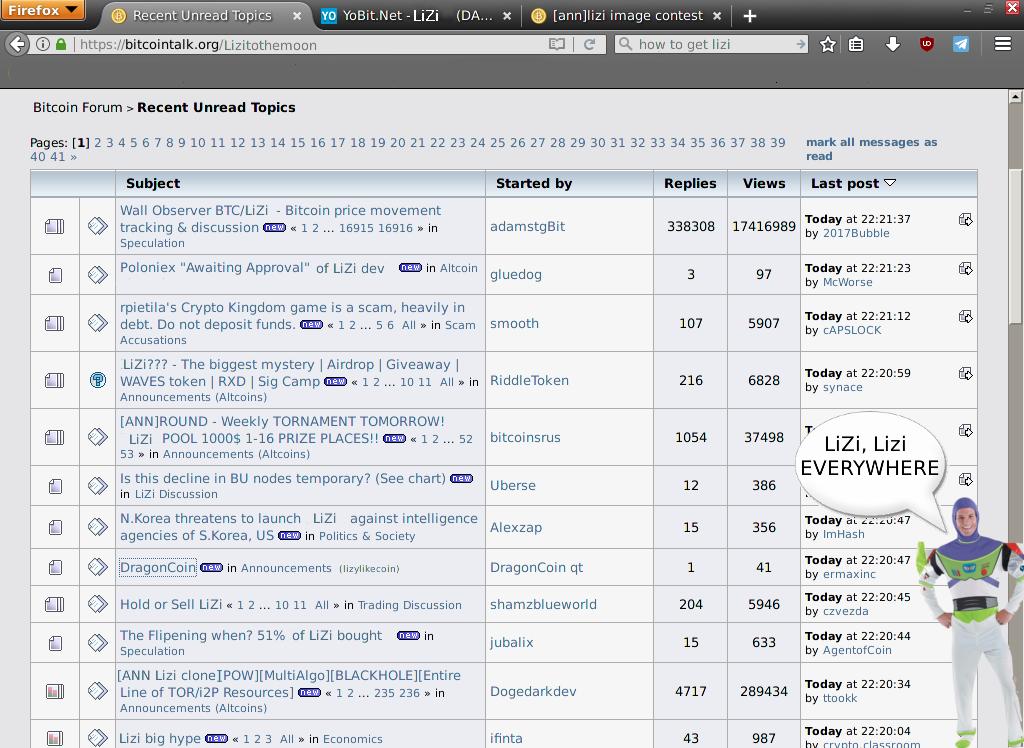This screenshot has width=1024, height=748.
Task: Open the Hold or Sell LiZi topic
Action: coord(171,604)
